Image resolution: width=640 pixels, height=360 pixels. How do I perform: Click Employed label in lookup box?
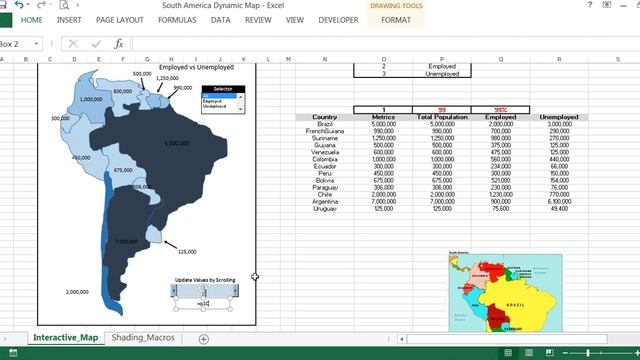click(442, 66)
